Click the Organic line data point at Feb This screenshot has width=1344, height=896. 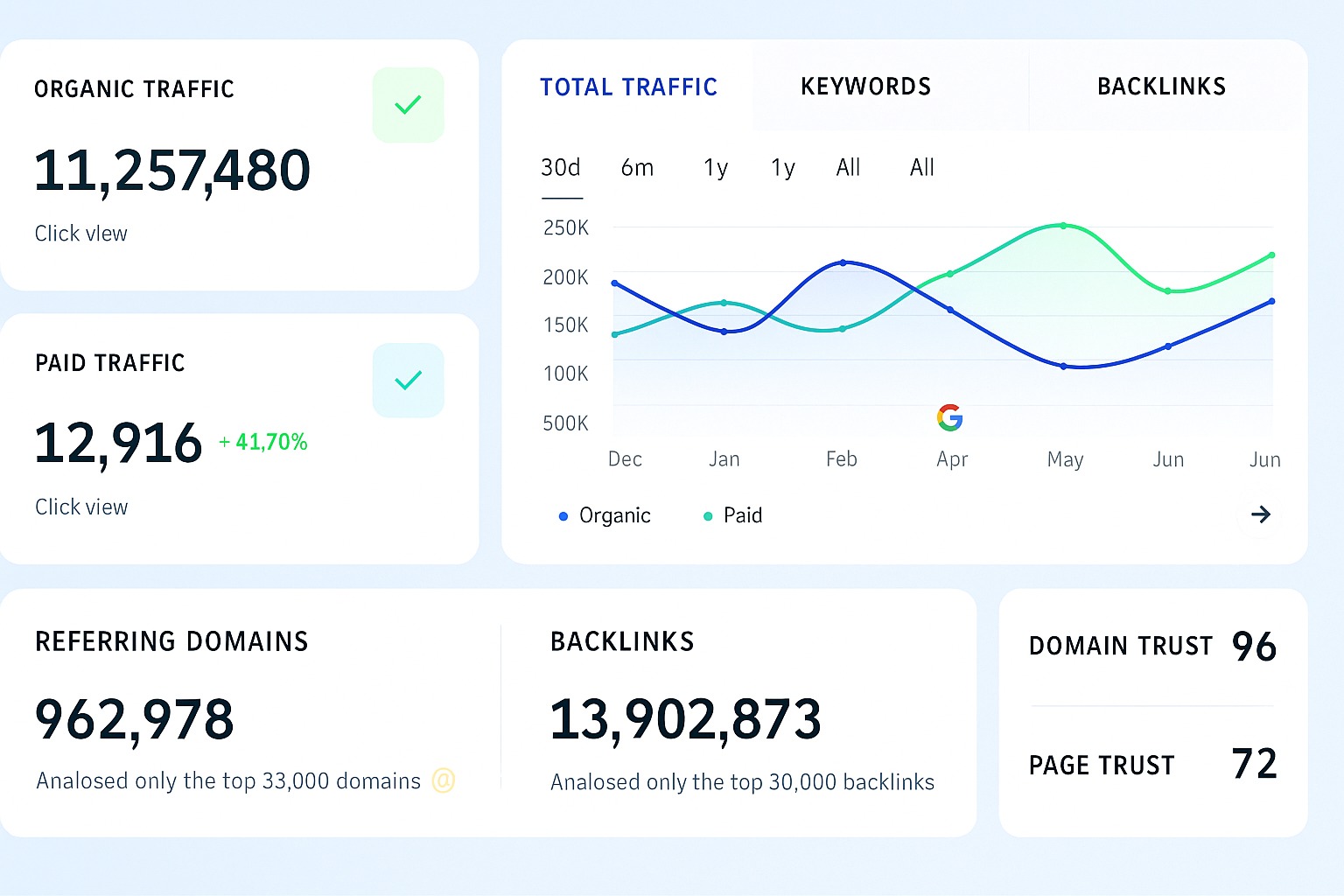[x=843, y=262]
